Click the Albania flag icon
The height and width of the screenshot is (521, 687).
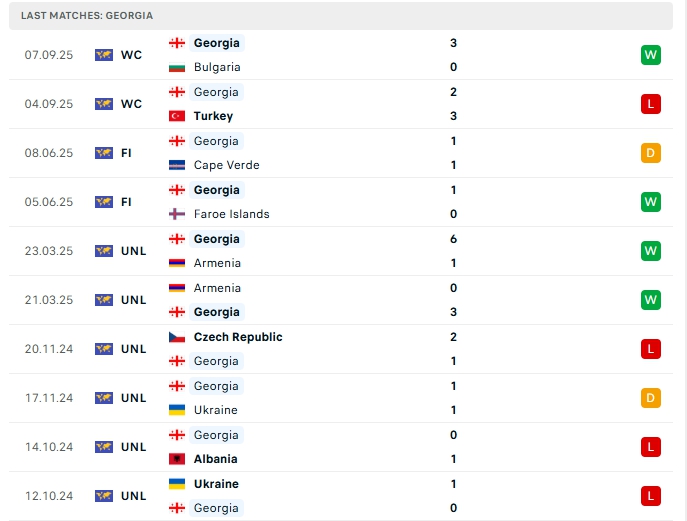177,459
